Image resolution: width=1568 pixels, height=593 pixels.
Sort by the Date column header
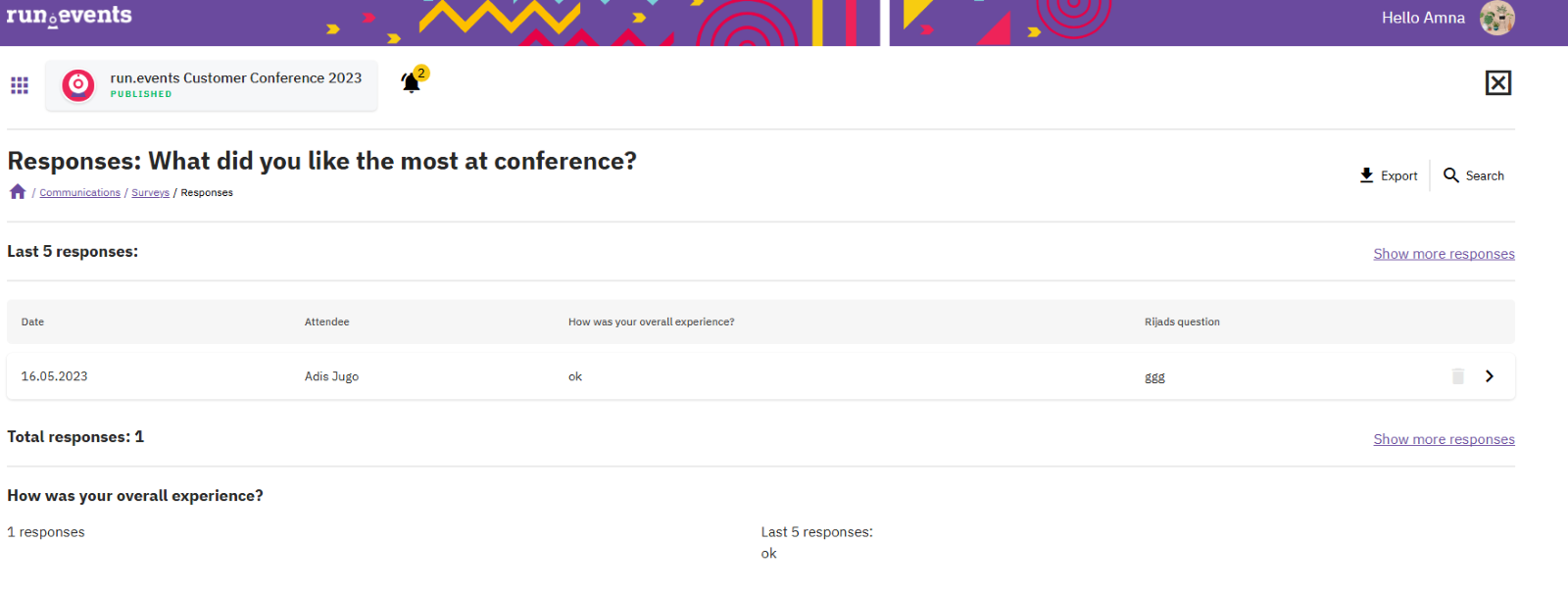pyautogui.click(x=32, y=321)
